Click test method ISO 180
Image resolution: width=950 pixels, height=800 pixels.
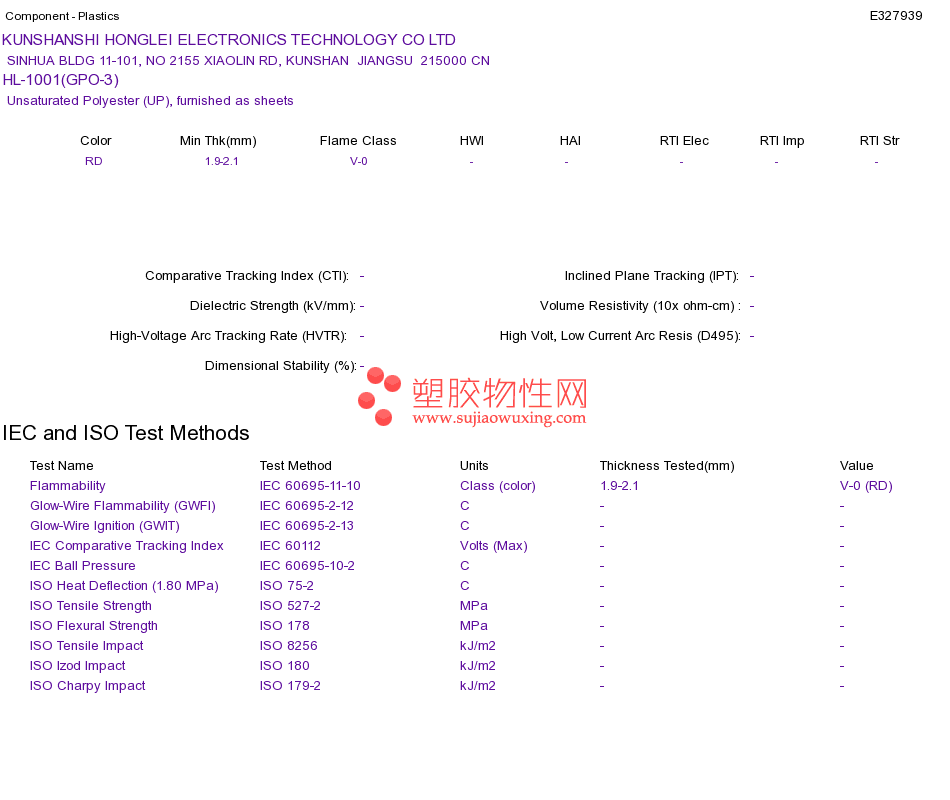click(x=284, y=665)
